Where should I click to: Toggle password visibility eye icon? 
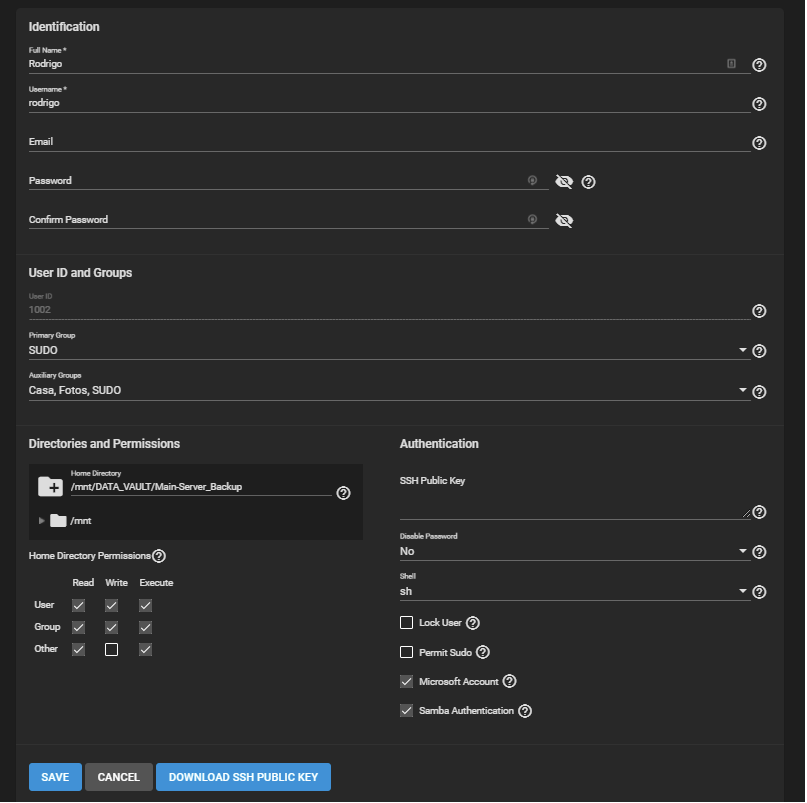[x=564, y=182]
